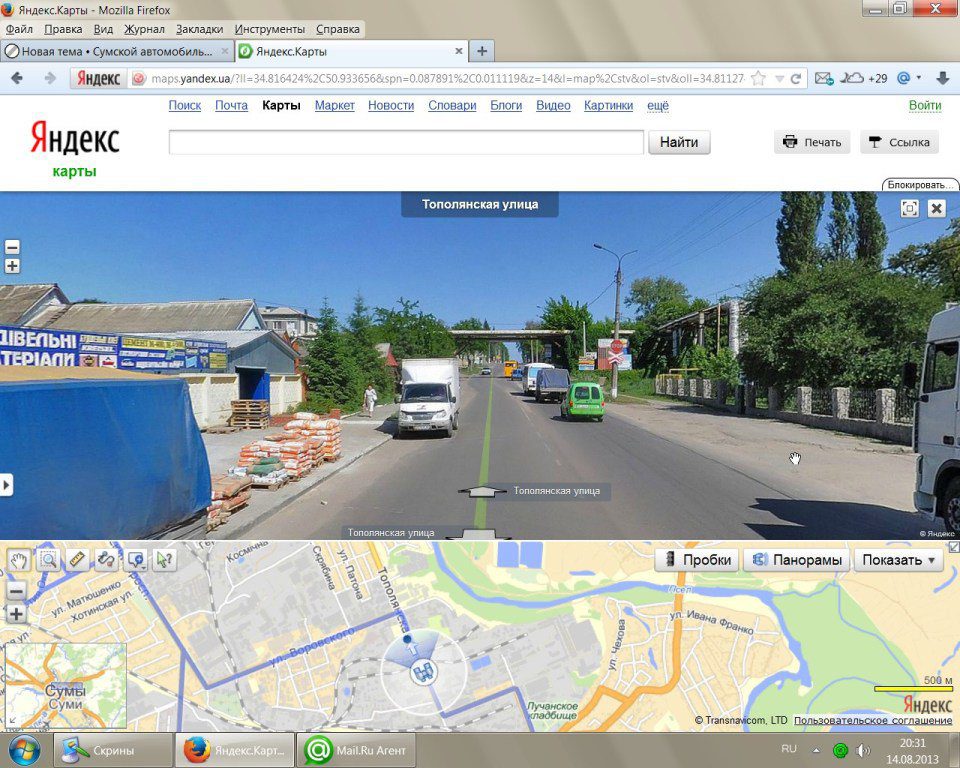Screen dimensions: 960x768
Task: Open the Показать layers dropdown
Action: pyautogui.click(x=898, y=560)
